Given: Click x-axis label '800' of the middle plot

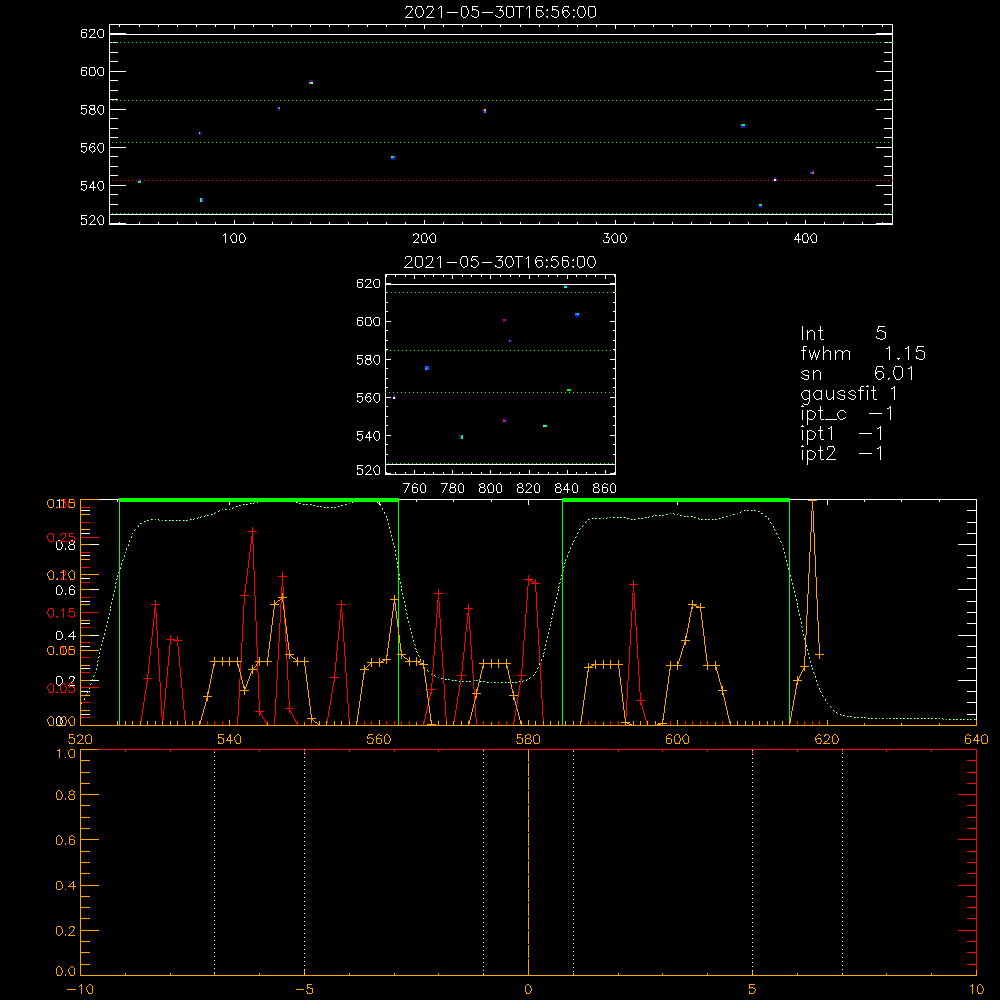Looking at the screenshot, I should point(490,489).
